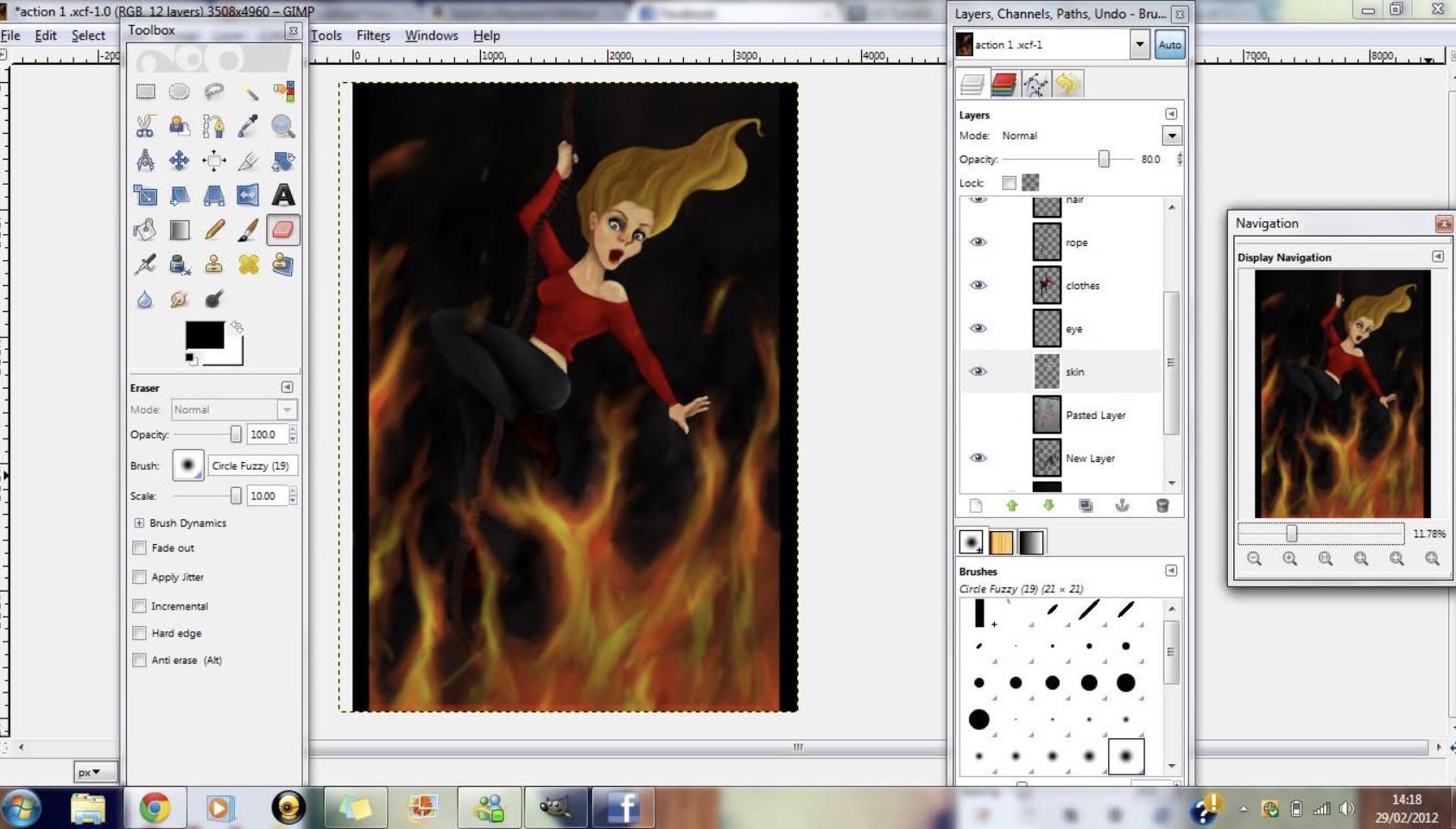
Task: Enable the Fade out checkbox
Action: (139, 547)
